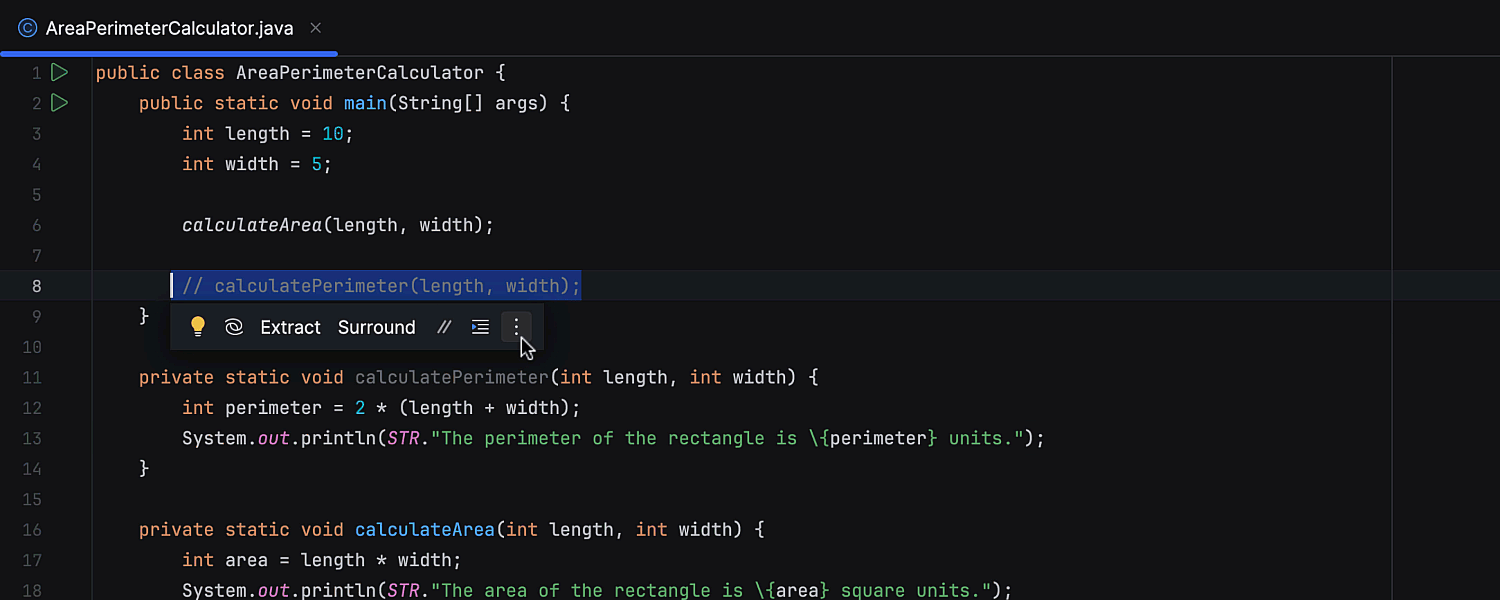Click the lightbulb quick-fix icon
Viewport: 1500px width, 600px height.
pyautogui.click(x=198, y=326)
